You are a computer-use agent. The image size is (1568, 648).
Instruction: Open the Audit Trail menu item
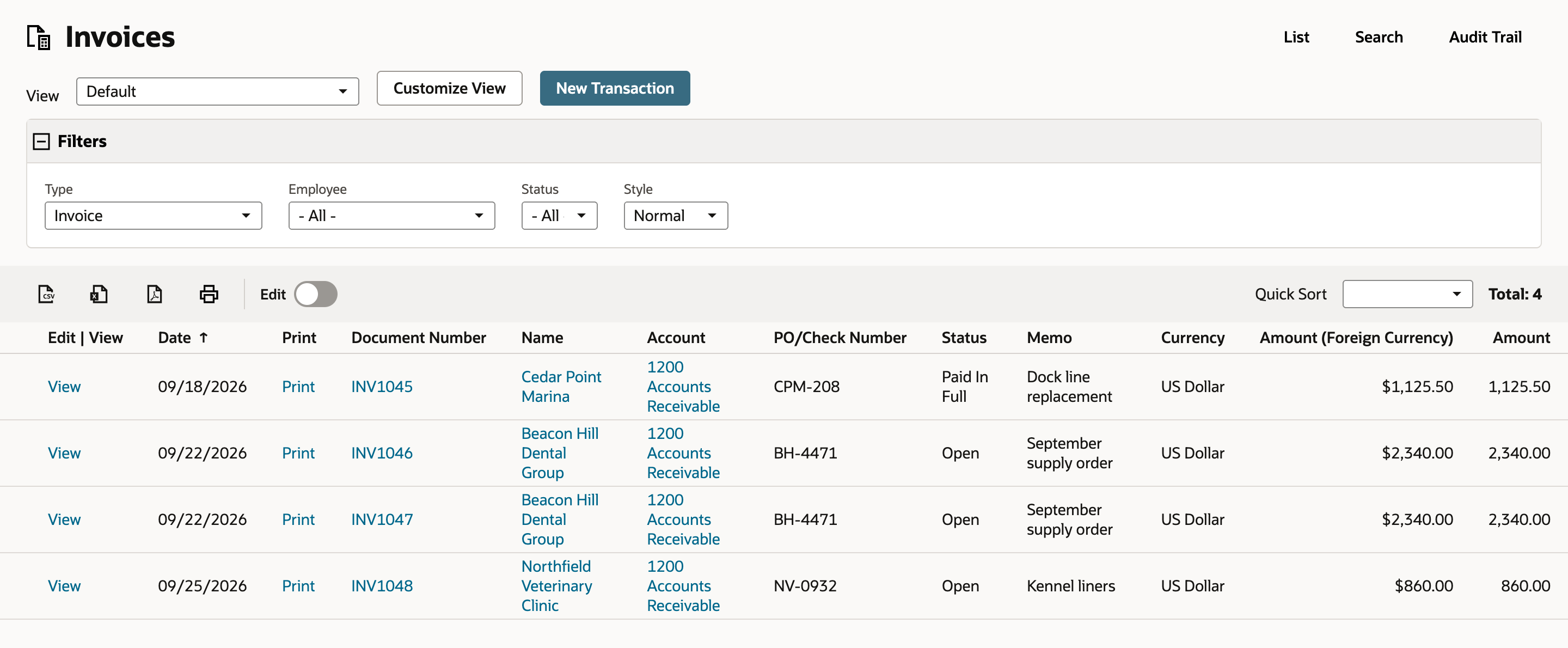click(1485, 37)
